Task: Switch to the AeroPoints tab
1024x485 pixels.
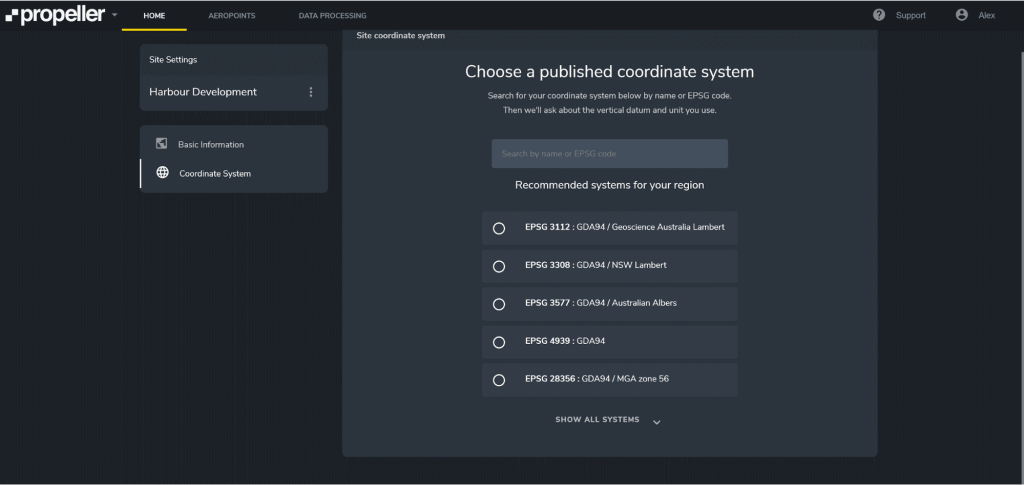Action: coord(231,16)
